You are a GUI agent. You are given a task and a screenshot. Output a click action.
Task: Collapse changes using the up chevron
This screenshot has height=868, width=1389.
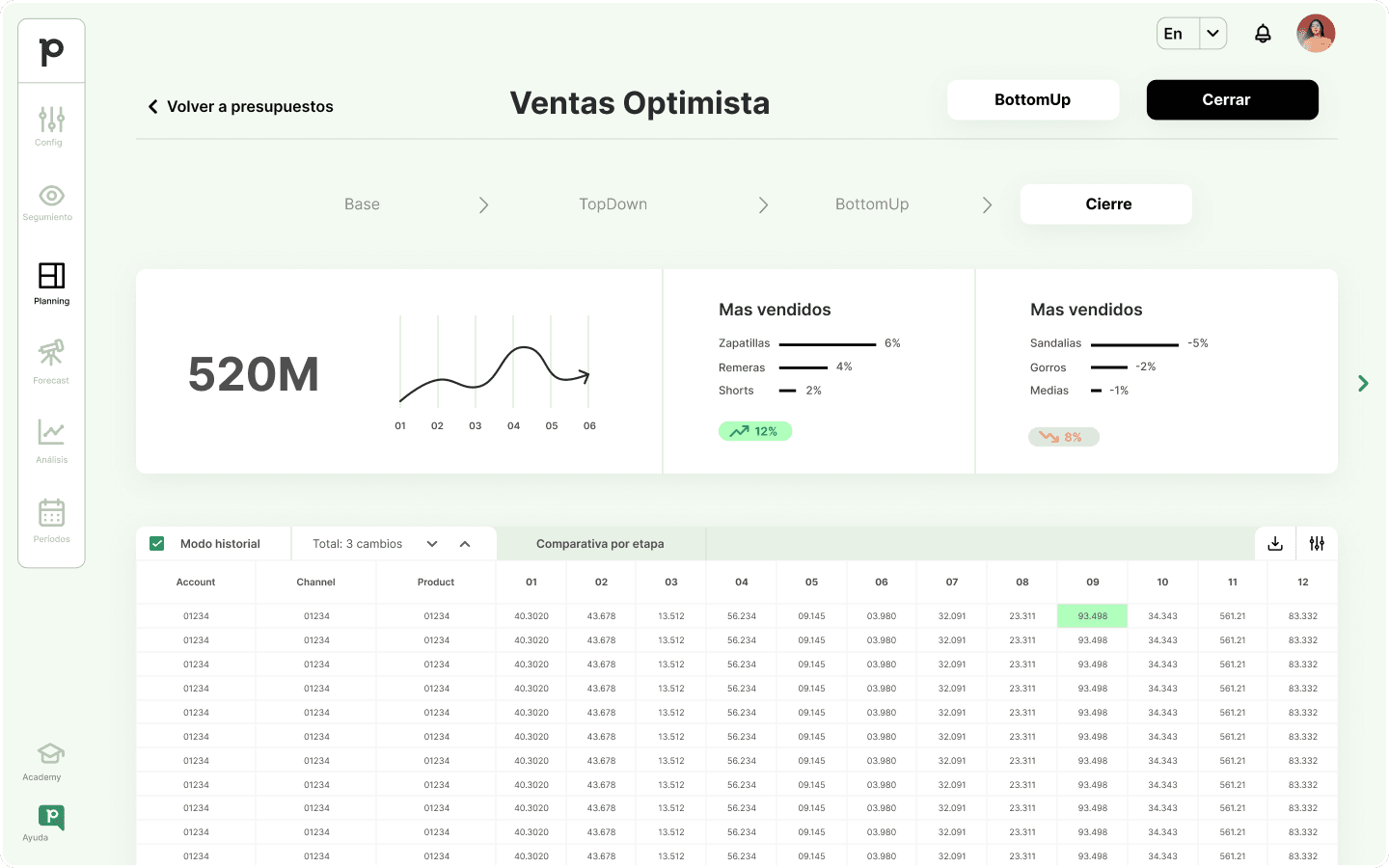click(x=465, y=544)
